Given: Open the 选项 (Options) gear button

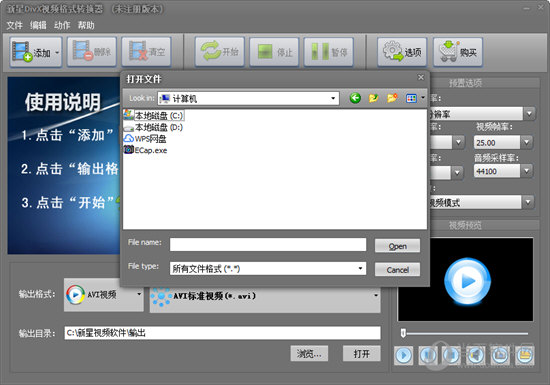Looking at the screenshot, I should pyautogui.click(x=402, y=52).
